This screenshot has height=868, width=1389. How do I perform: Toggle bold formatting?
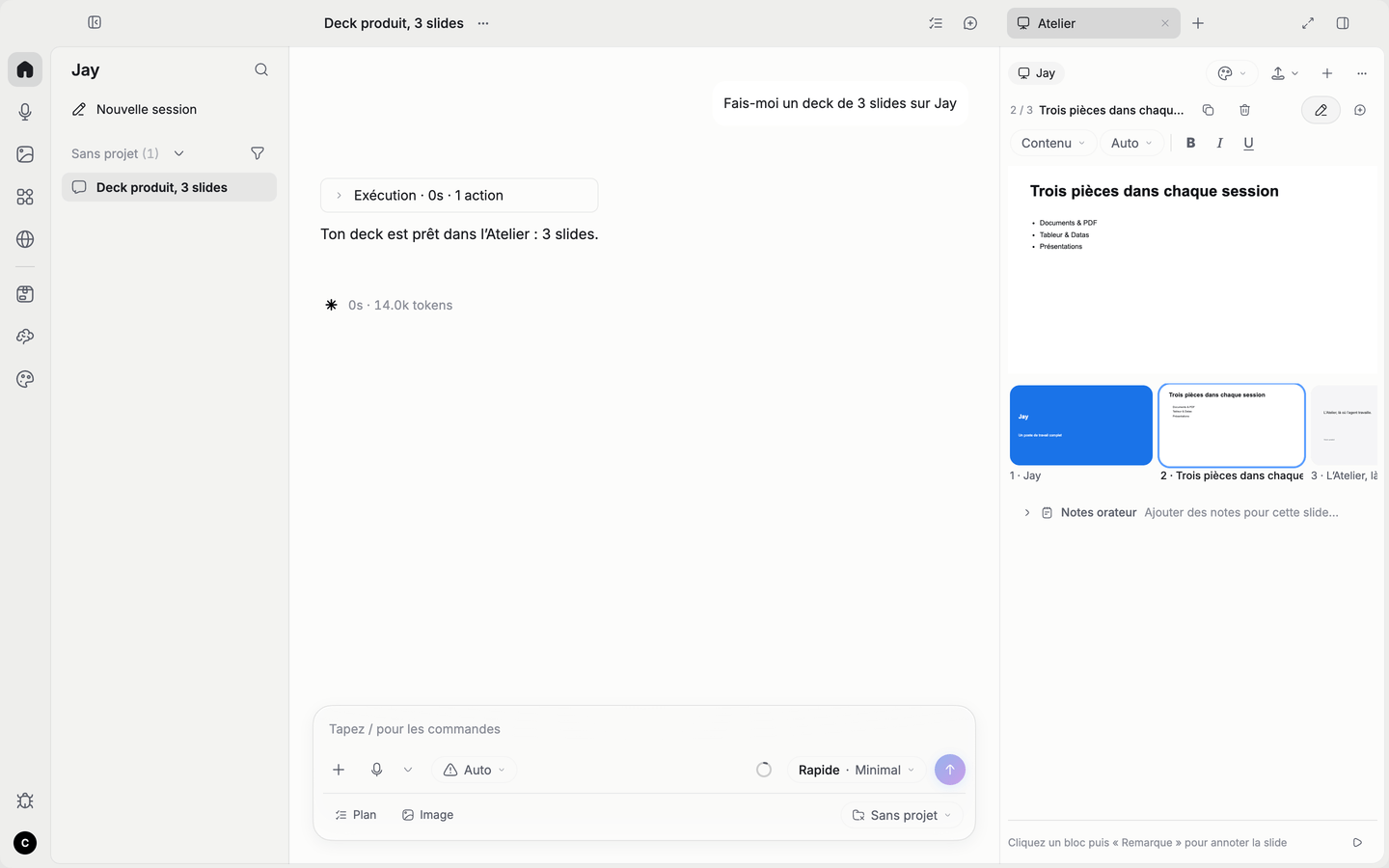pyautogui.click(x=1190, y=143)
